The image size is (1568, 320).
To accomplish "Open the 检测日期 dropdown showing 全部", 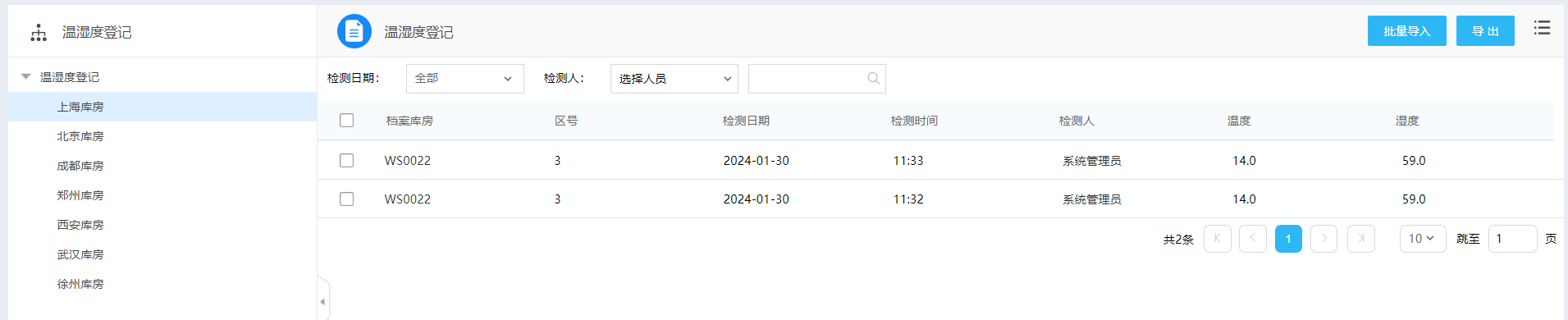I will [x=465, y=79].
